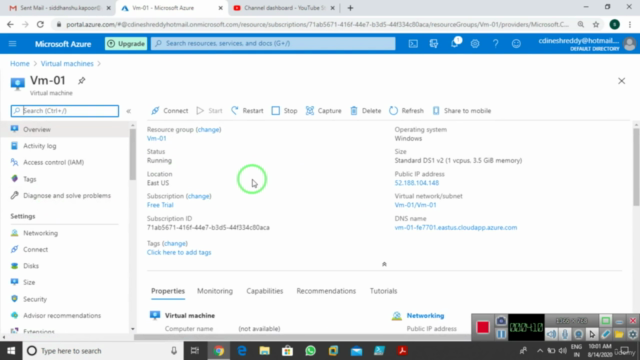Click the Virtual machines breadcrumb link
Screen dimensions: 640x360
[67, 64]
